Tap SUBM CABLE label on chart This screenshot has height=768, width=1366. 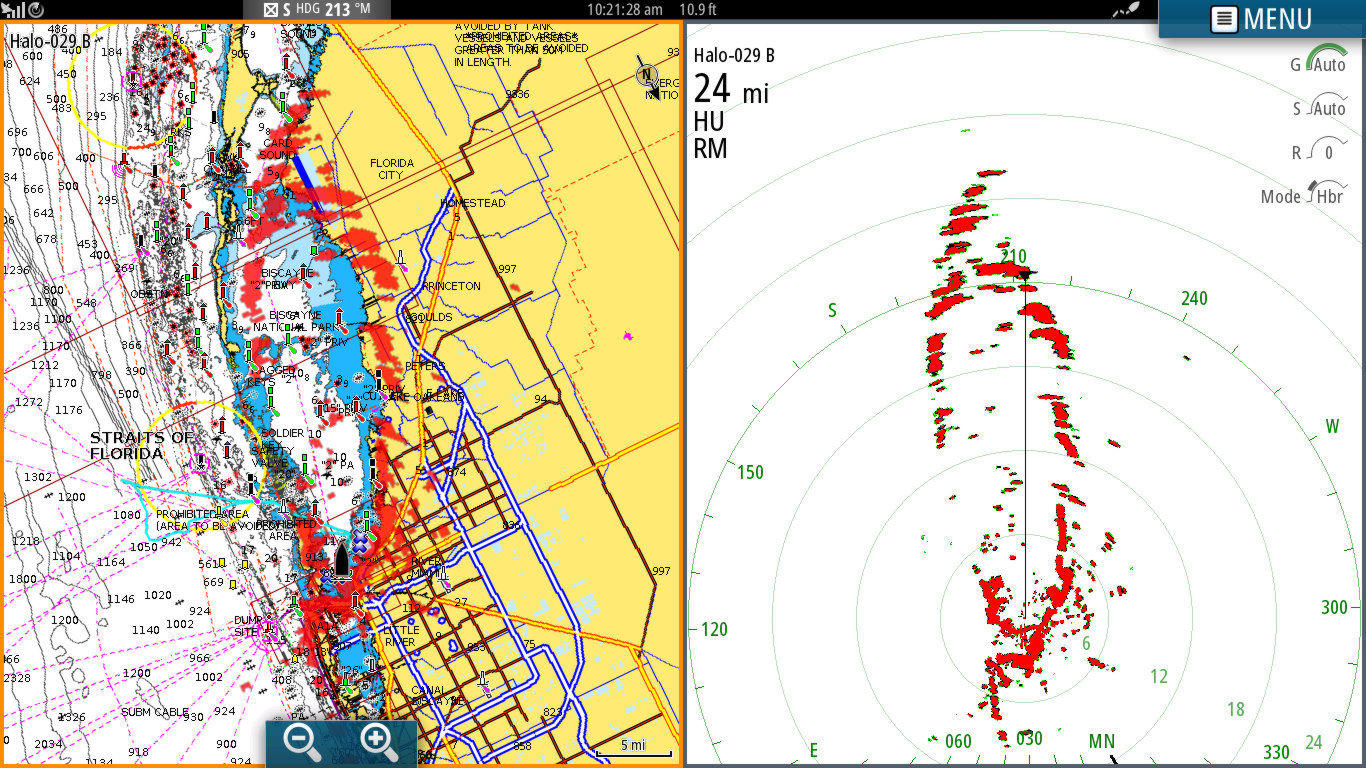[155, 713]
